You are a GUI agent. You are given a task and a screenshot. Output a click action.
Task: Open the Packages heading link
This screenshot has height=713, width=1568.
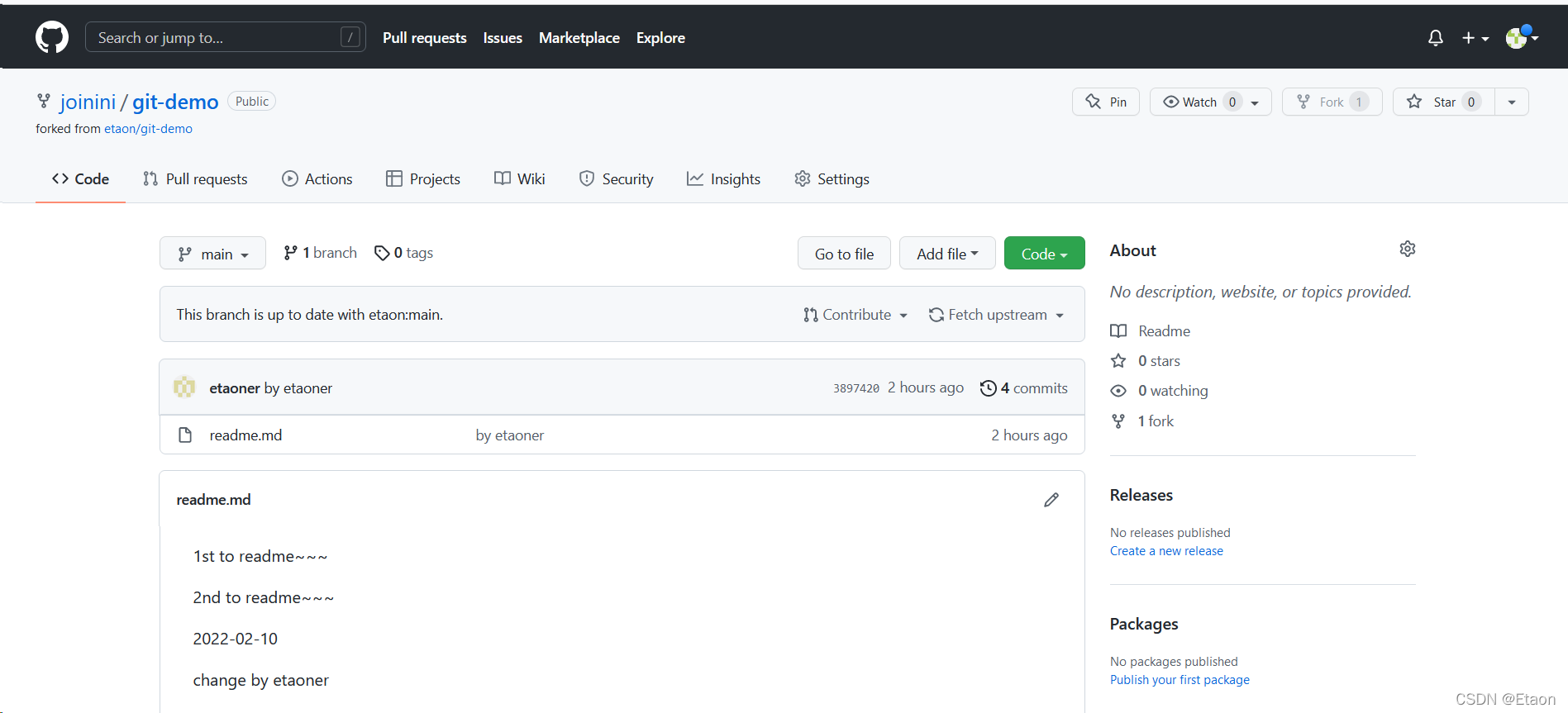coord(1144,624)
